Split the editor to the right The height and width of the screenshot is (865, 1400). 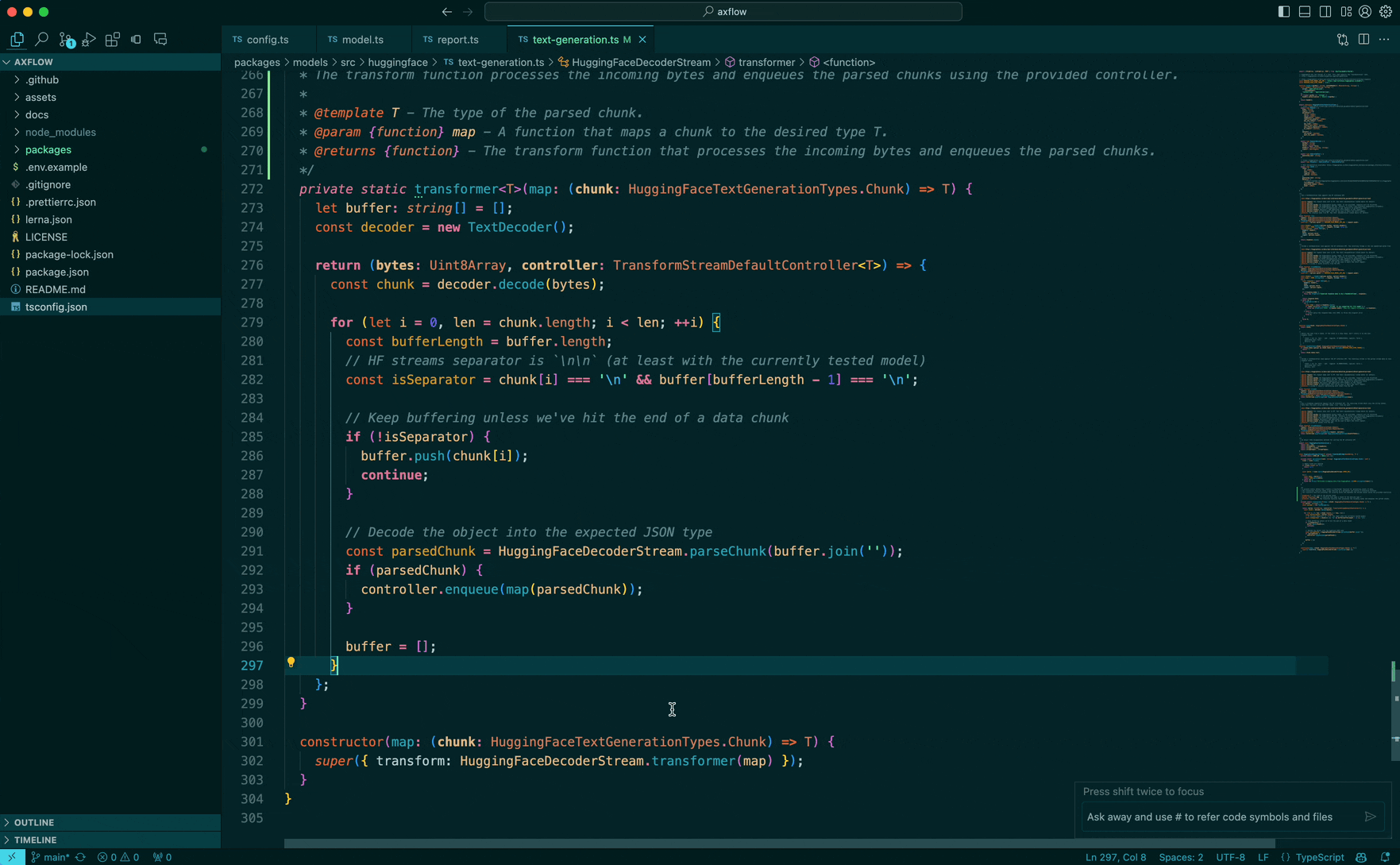tap(1363, 40)
